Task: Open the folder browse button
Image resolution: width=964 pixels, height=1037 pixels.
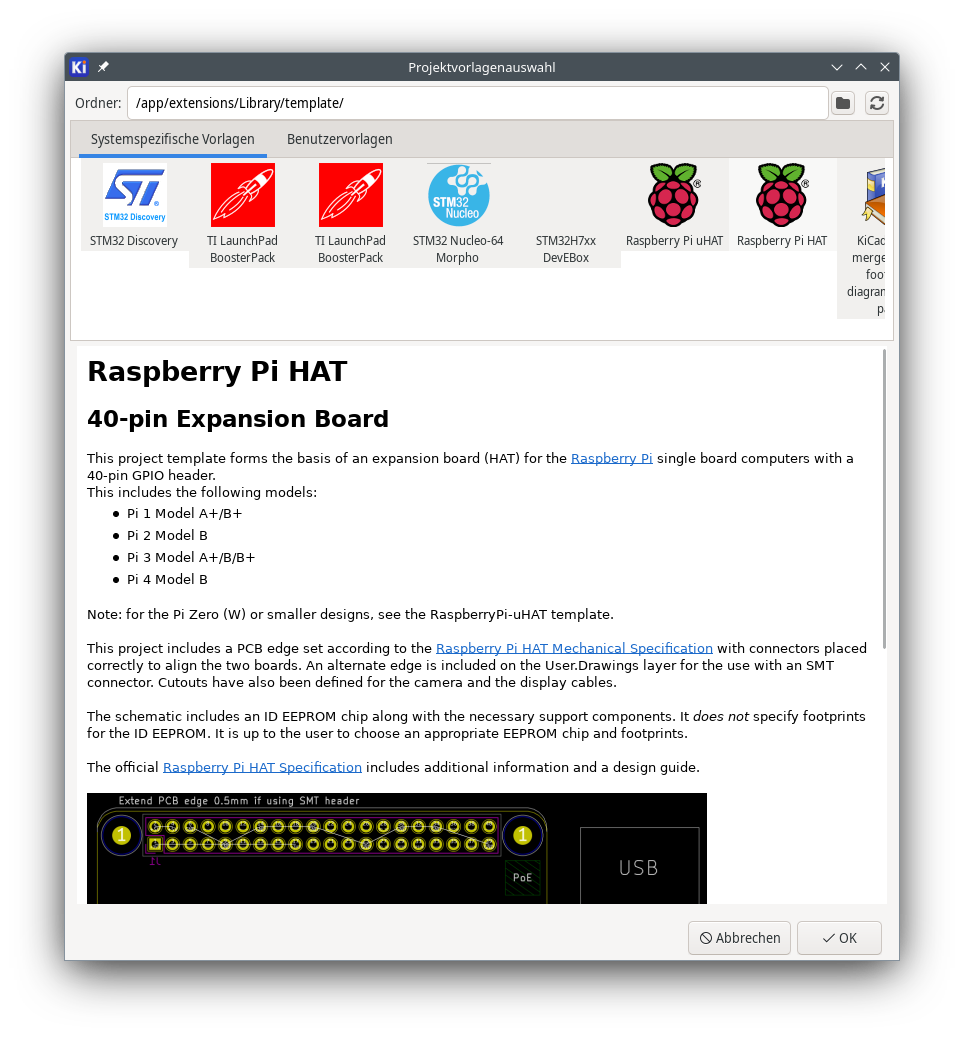Action: [843, 103]
